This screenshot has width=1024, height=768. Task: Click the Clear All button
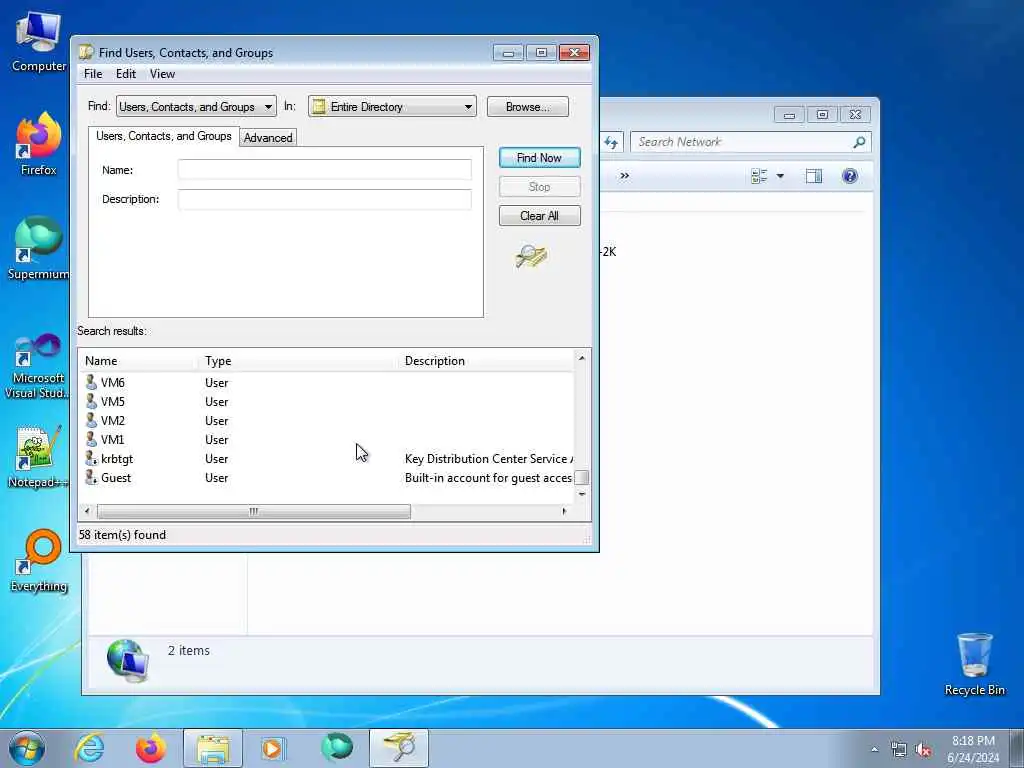point(539,216)
